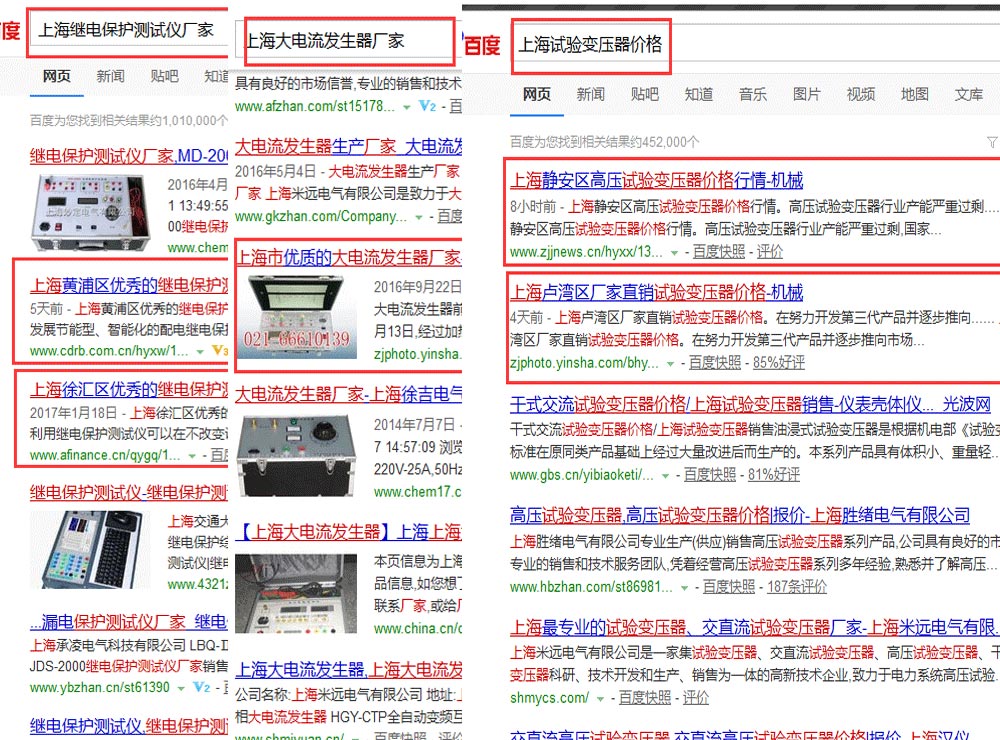Click the search box containing 上海继电保护测试仪厂家

[x=128, y=31]
